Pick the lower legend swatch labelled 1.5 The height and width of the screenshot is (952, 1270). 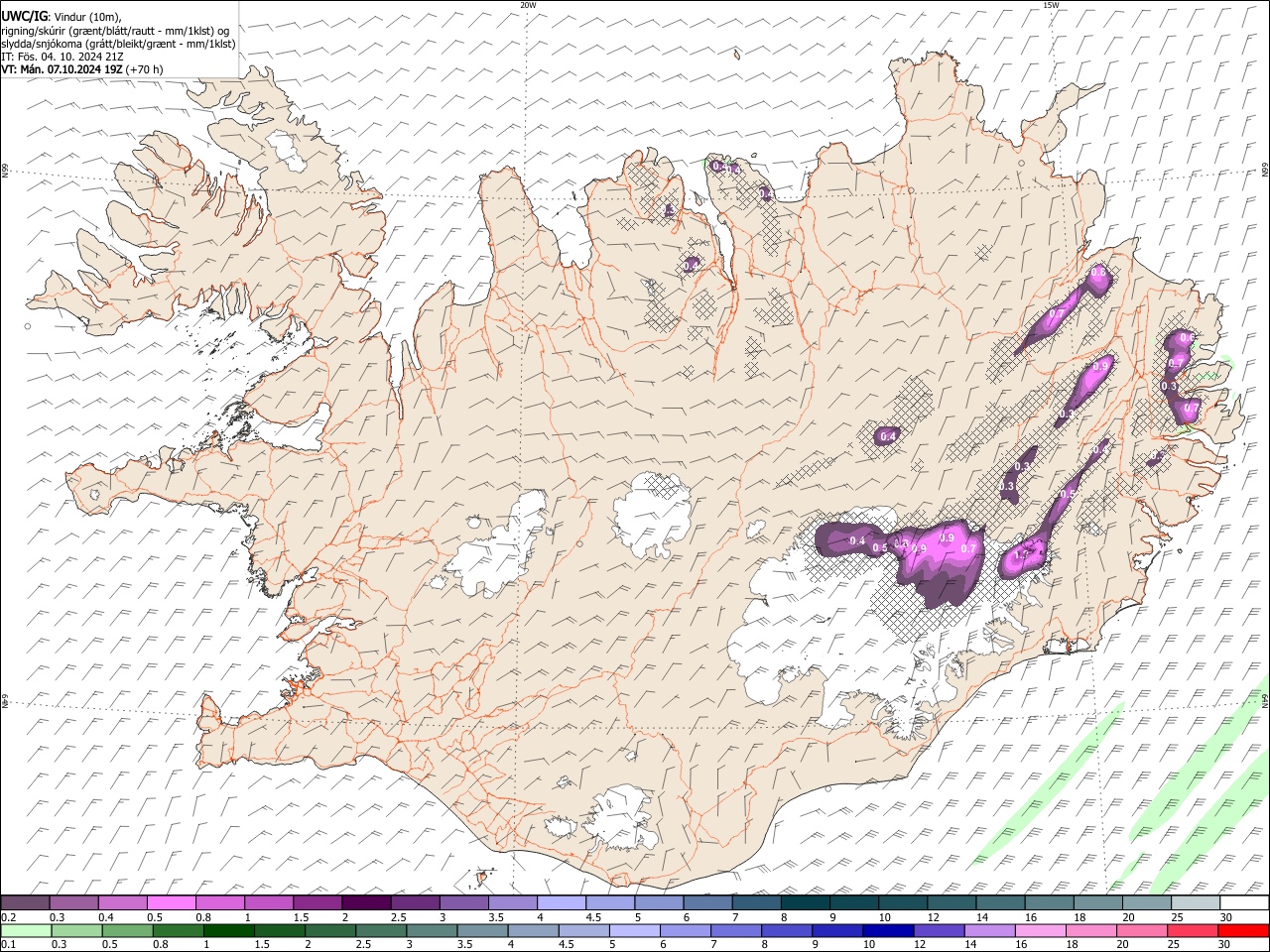click(x=279, y=930)
